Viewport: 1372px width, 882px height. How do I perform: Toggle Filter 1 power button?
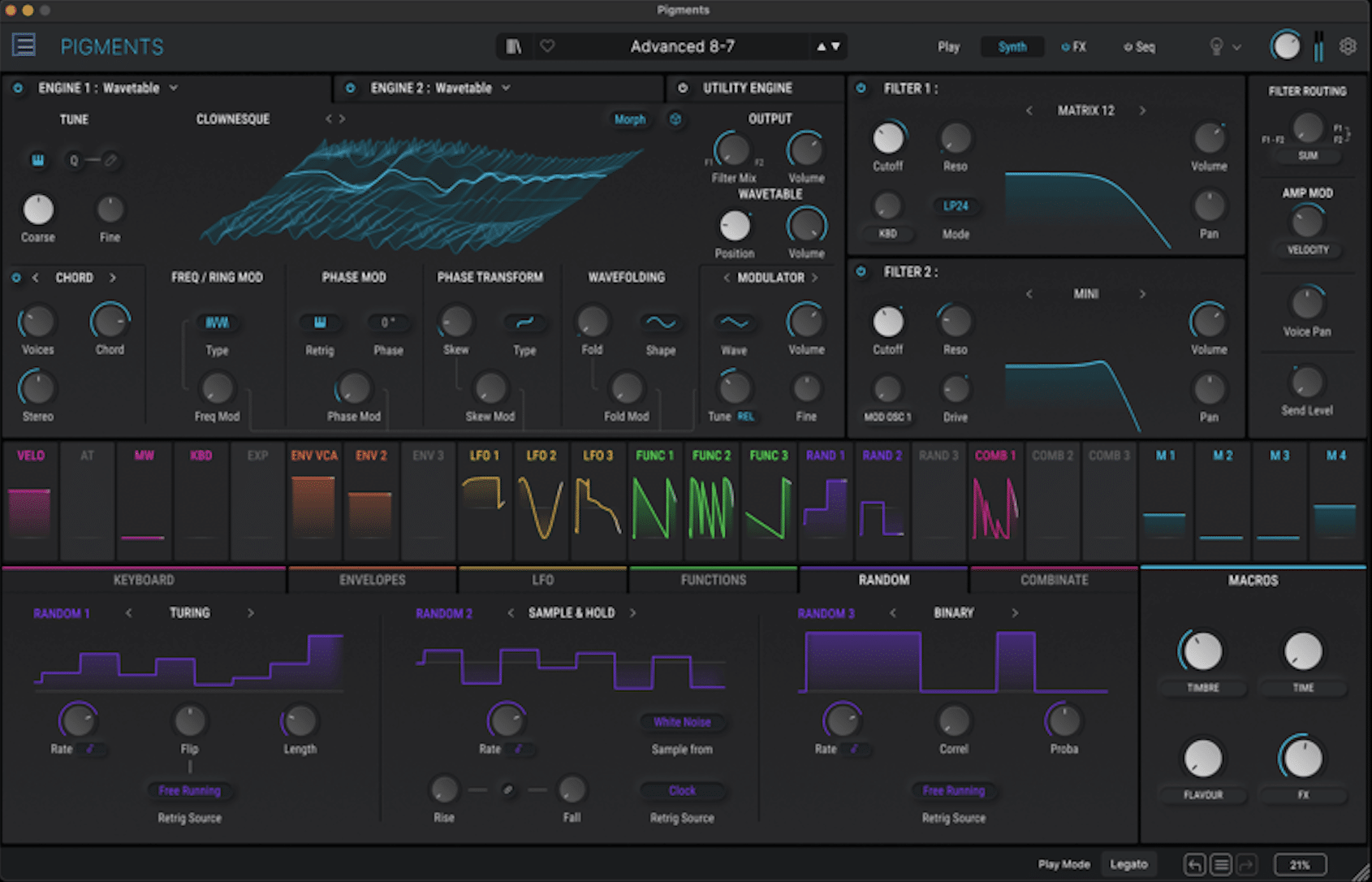(x=861, y=88)
